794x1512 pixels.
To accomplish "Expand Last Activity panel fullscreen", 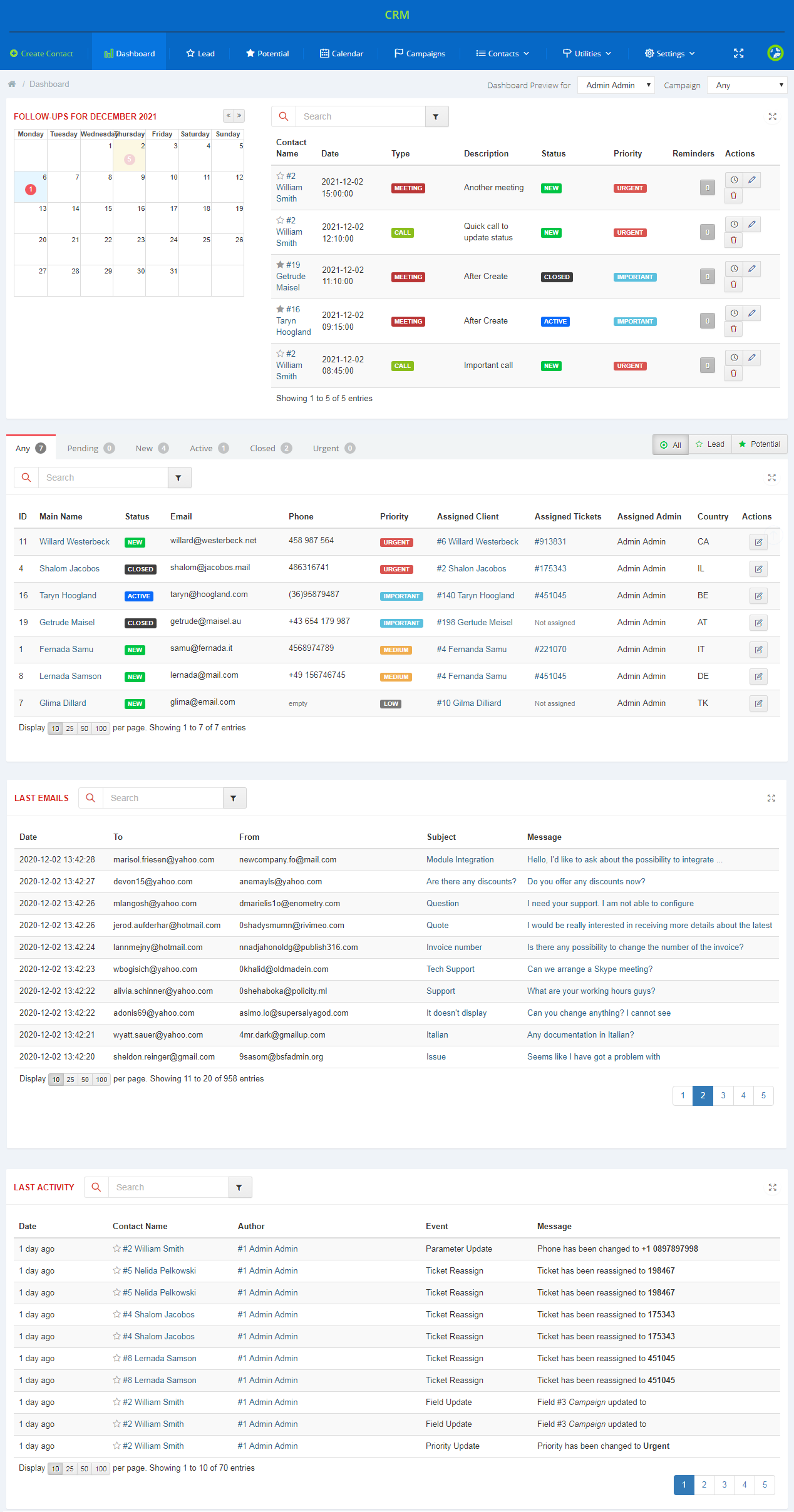I will (773, 1187).
